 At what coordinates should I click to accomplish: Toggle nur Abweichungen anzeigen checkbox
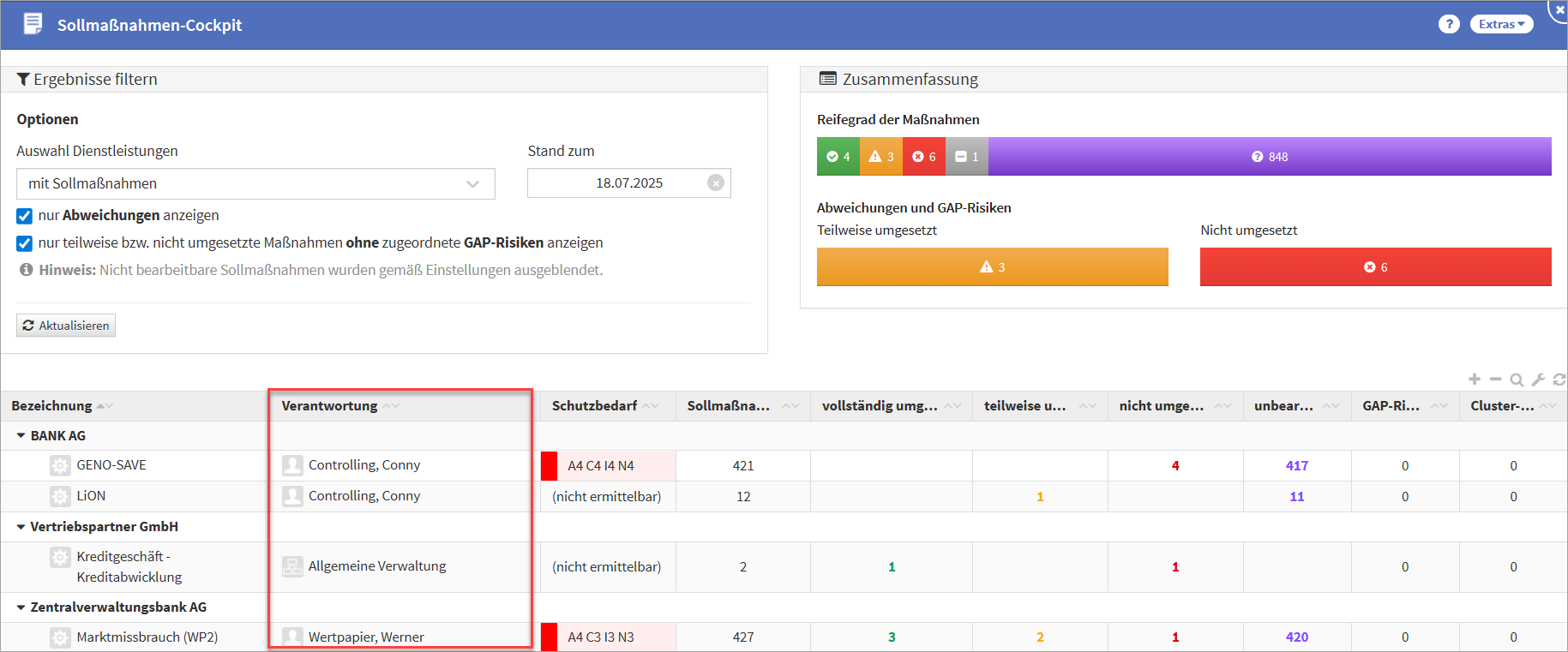[x=25, y=216]
